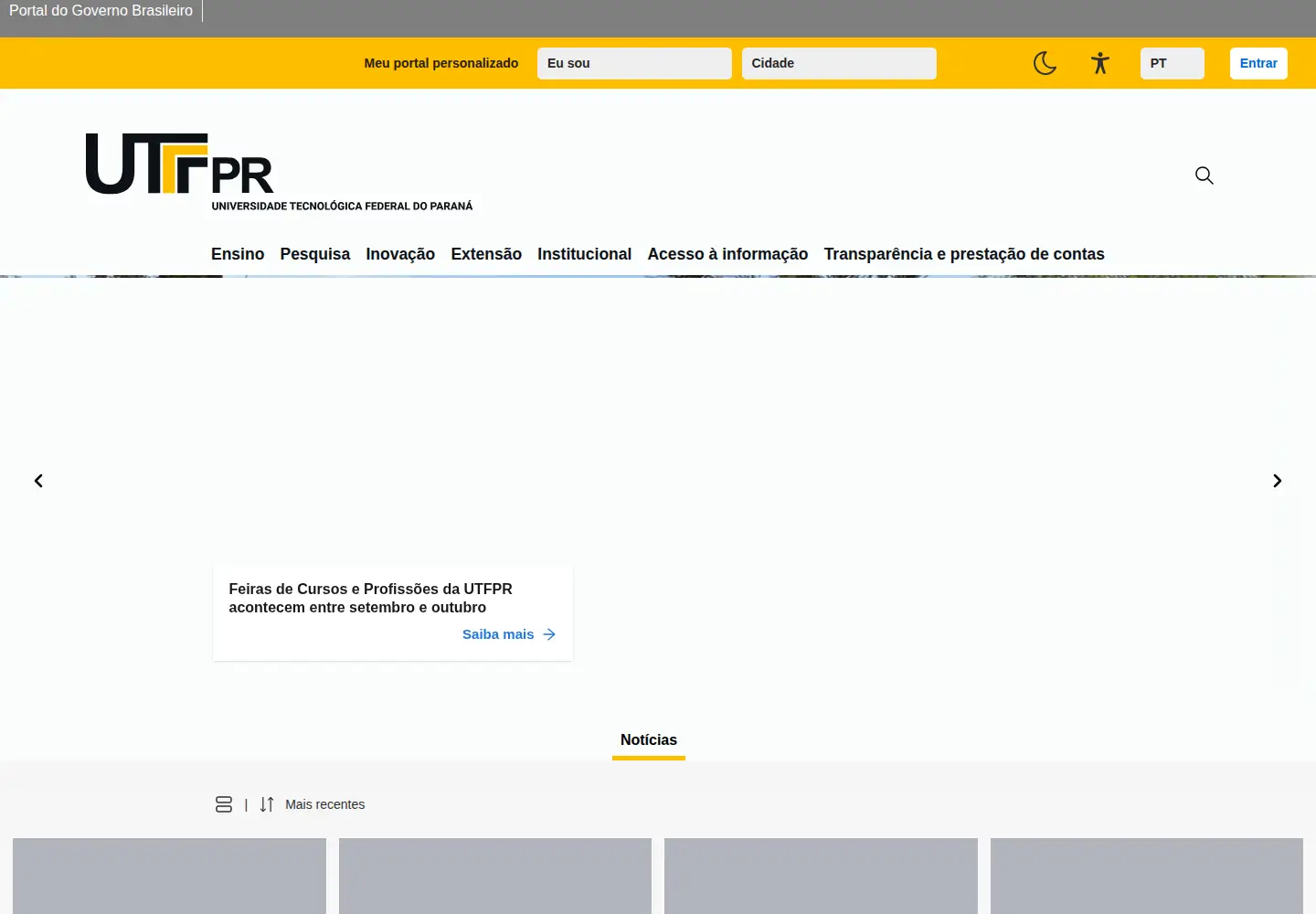Select the Notícias tab
The height and width of the screenshot is (914, 1316).
click(x=649, y=740)
